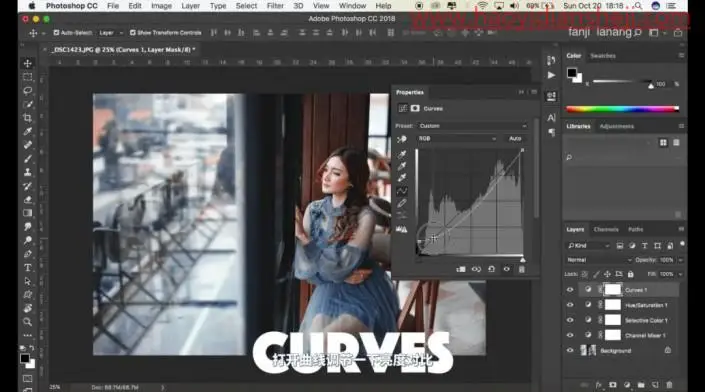
Task: Select the Clone Stamp tool
Action: (x=28, y=172)
